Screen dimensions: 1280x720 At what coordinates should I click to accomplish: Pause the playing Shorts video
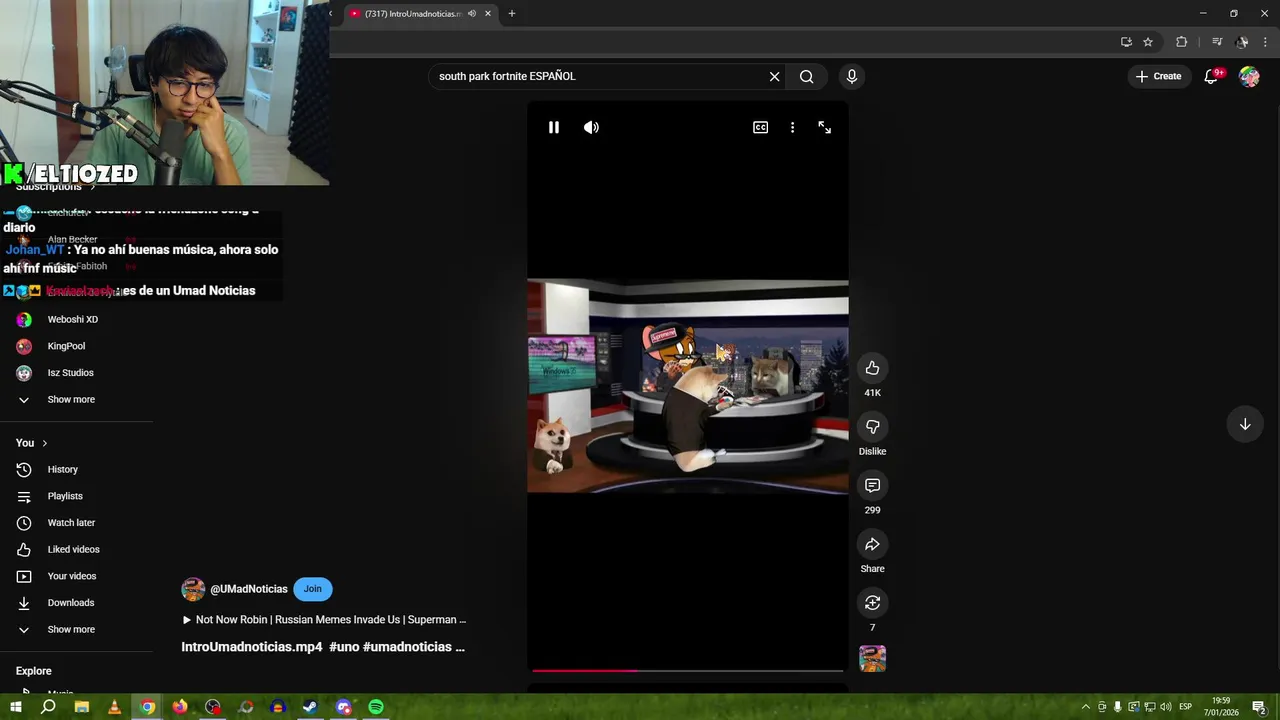click(553, 127)
